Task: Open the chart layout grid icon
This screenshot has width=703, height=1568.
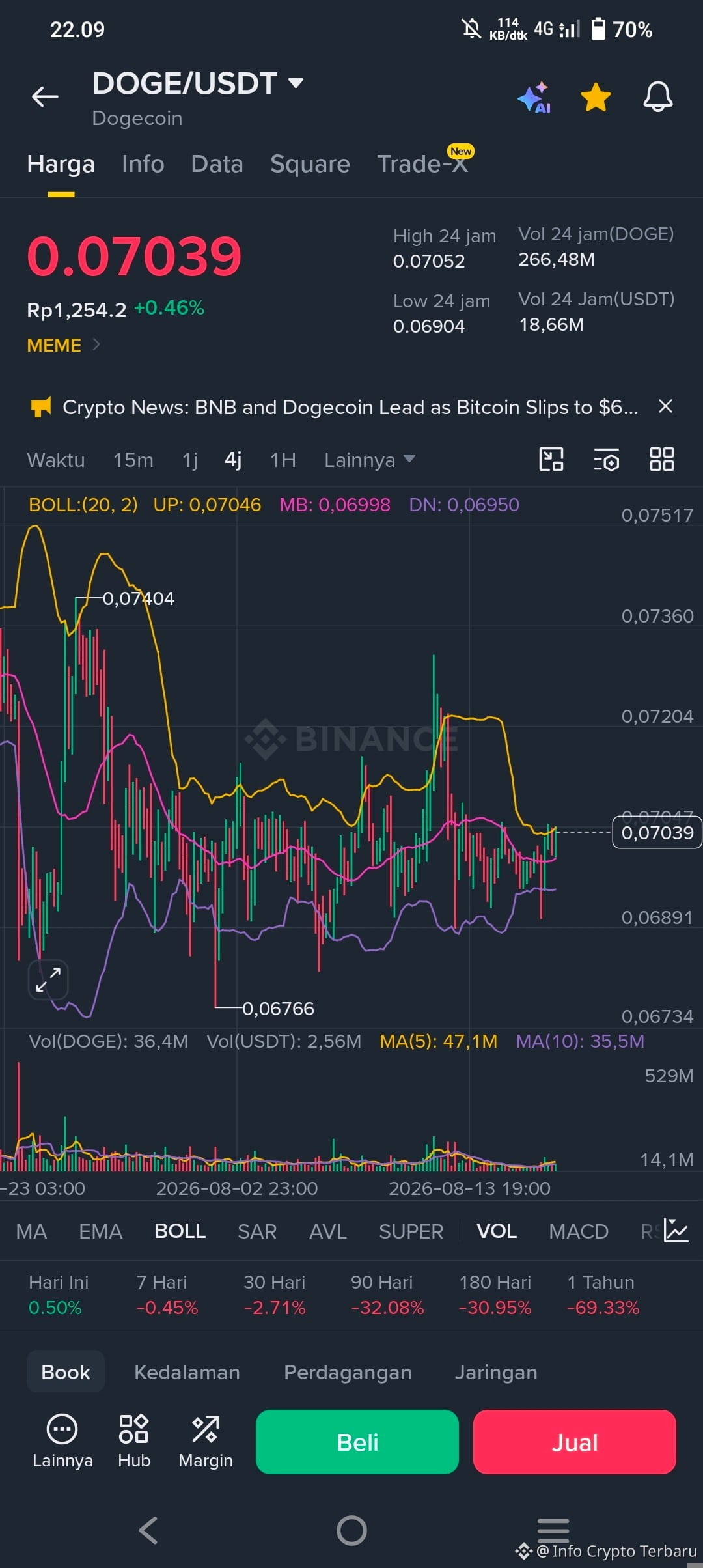Action: pyautogui.click(x=662, y=459)
